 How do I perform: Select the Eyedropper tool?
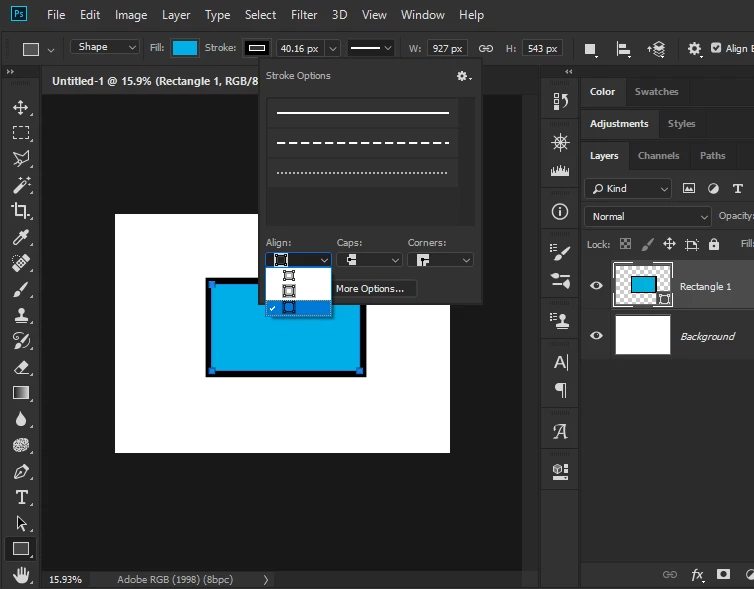click(x=21, y=237)
